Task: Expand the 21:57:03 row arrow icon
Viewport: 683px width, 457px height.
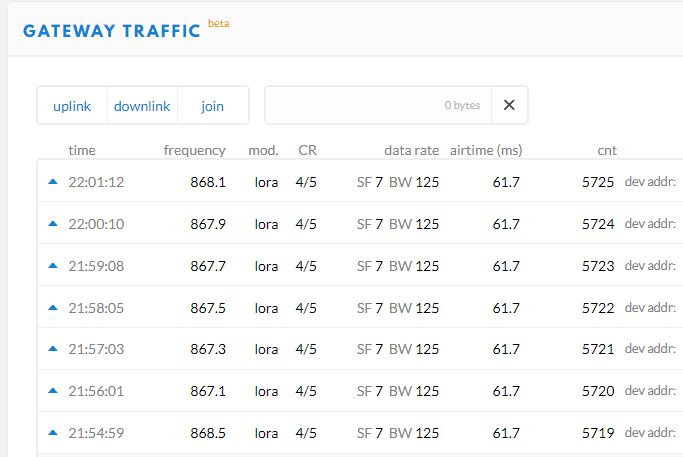Action: click(53, 350)
